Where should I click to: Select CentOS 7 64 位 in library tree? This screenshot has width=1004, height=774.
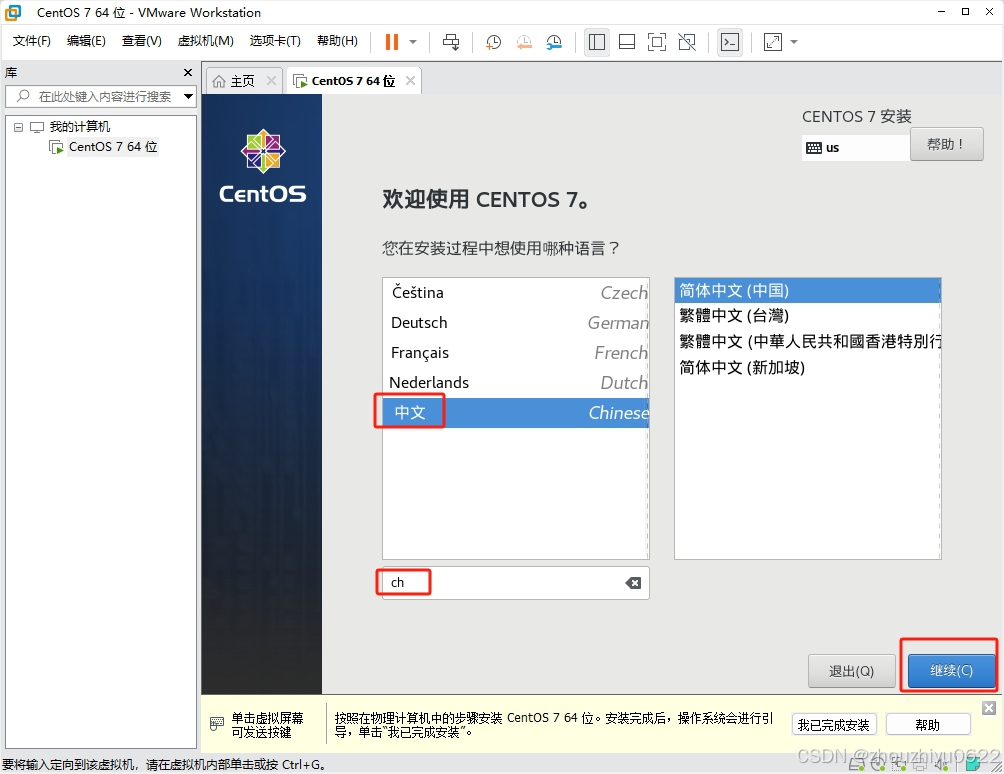click(113, 147)
